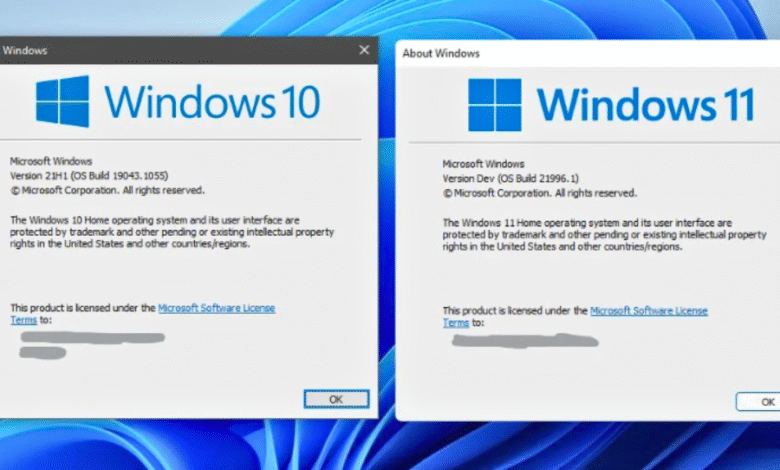Screen dimensions: 780x470
Task: Click the Windows 10 four-pane logo
Action: coord(62,101)
